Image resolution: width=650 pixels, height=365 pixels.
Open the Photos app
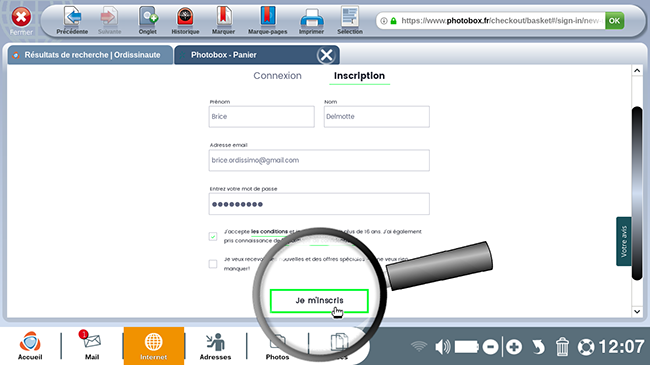(x=277, y=346)
